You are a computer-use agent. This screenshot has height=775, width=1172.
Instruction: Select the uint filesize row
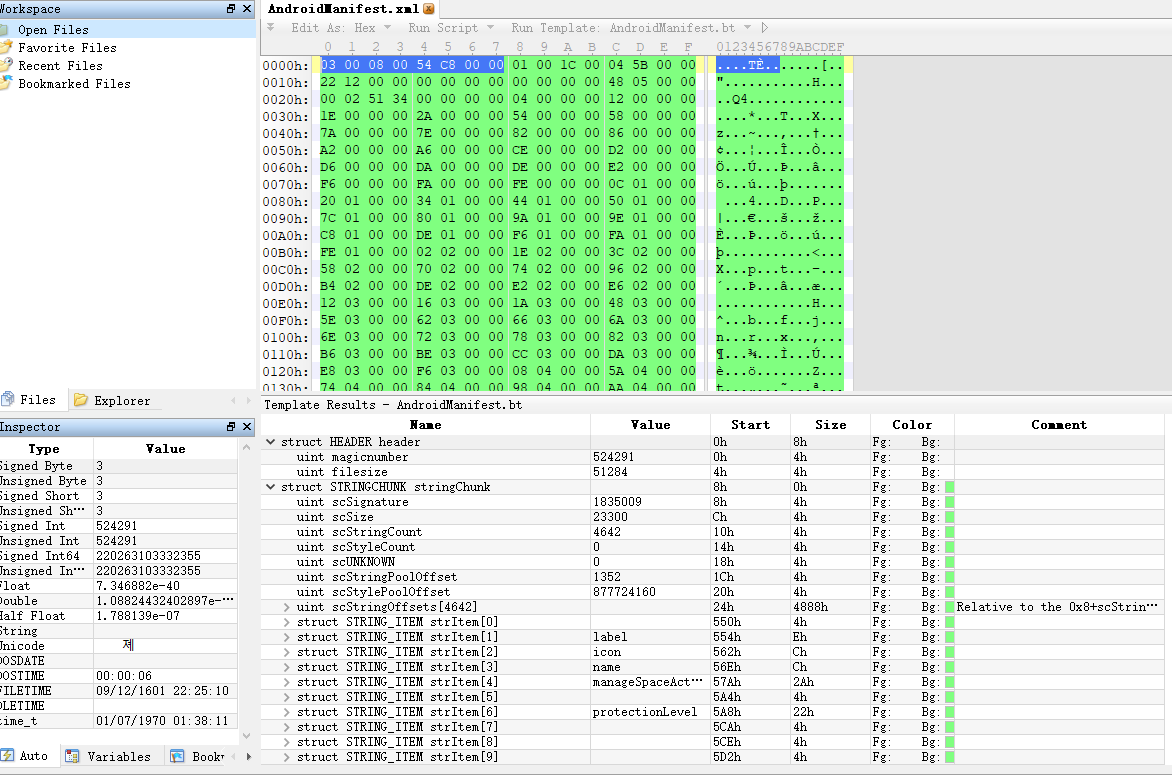pyautogui.click(x=712, y=472)
